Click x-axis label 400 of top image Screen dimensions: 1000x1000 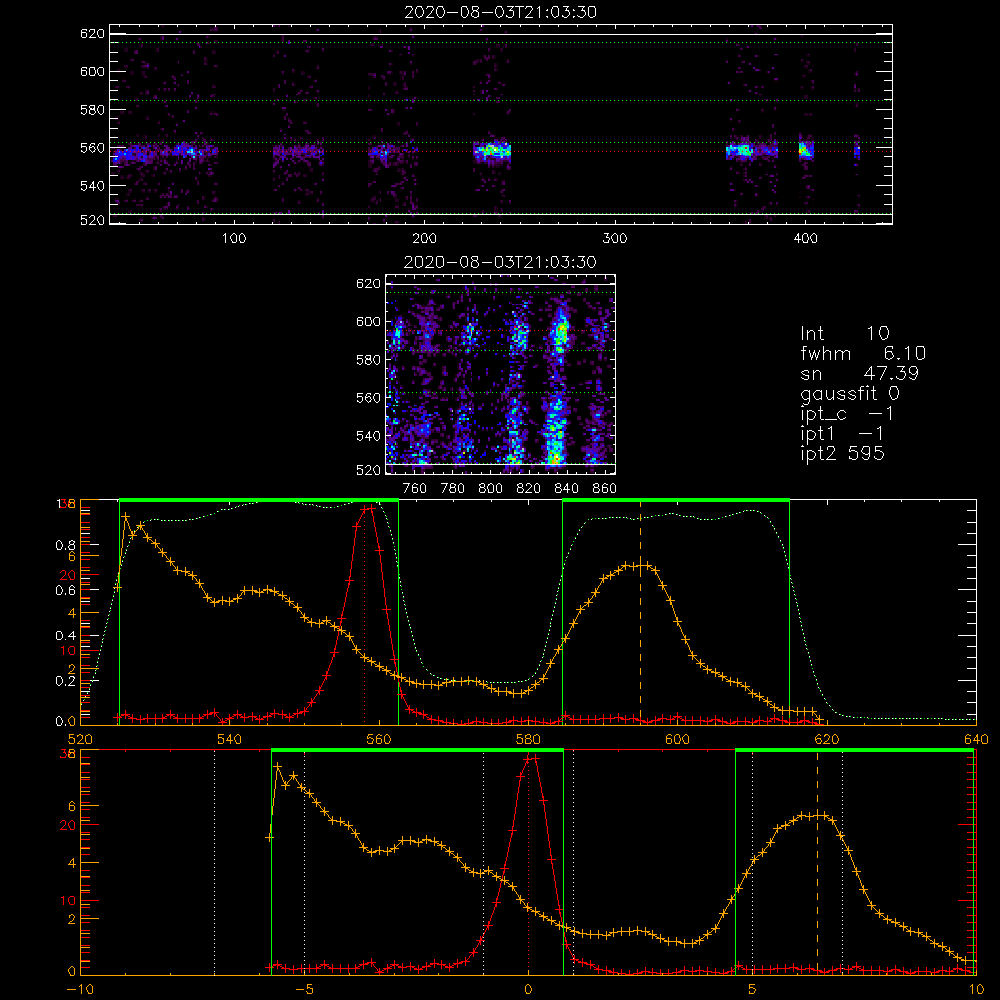805,239
